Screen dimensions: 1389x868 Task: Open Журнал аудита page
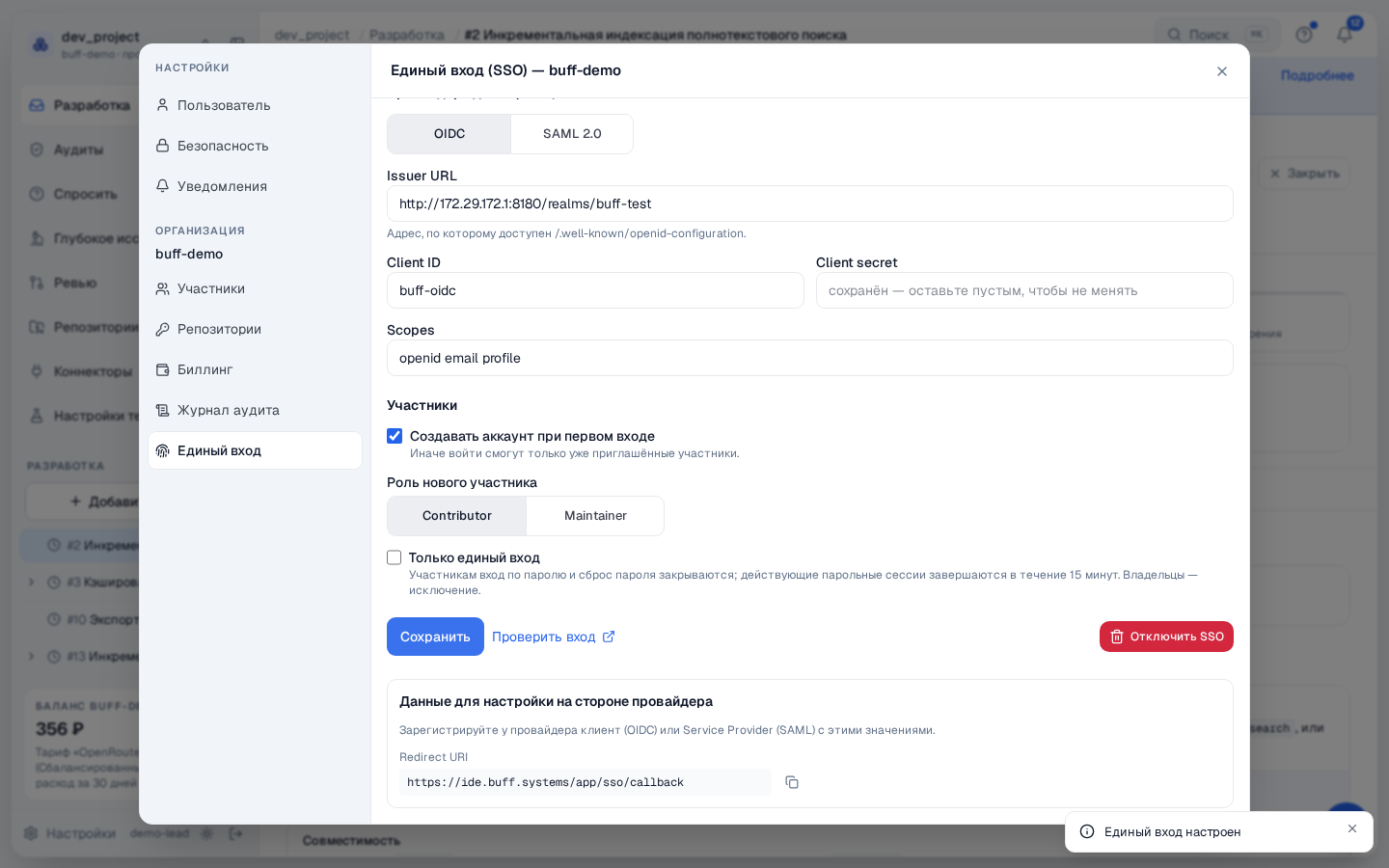click(x=255, y=410)
